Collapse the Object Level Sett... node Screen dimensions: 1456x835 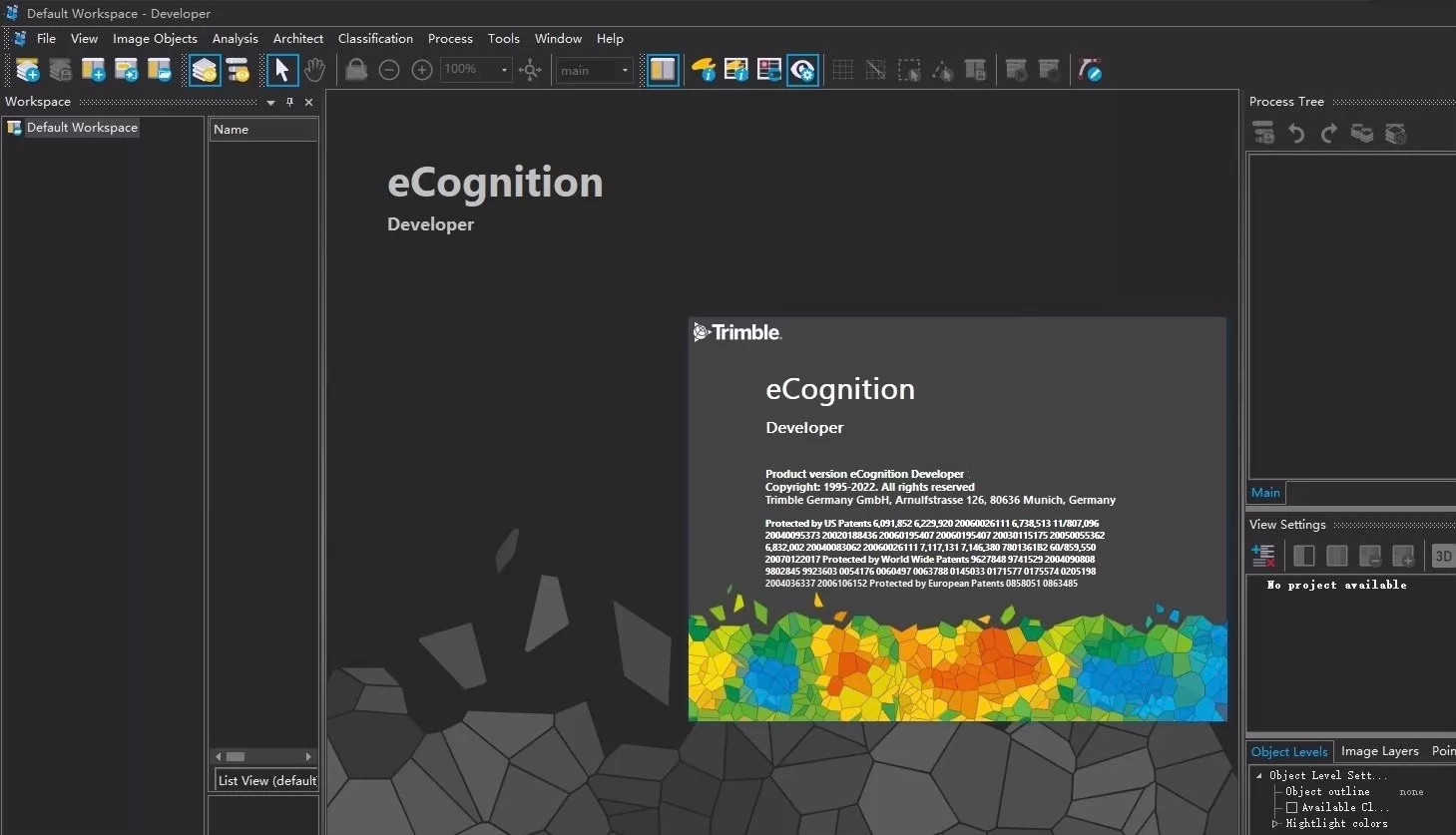pyautogui.click(x=1259, y=775)
